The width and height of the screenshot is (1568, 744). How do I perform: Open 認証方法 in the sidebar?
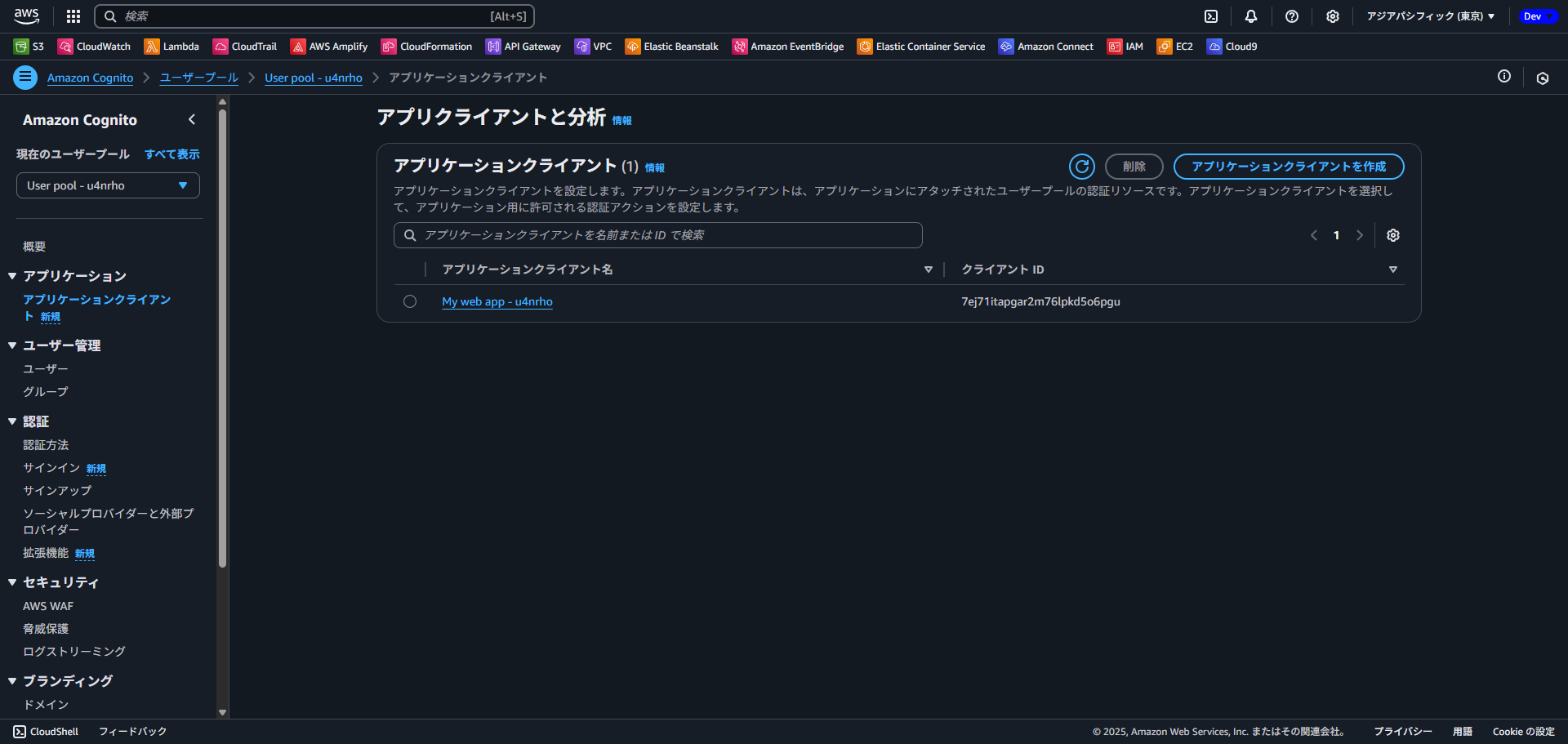(x=46, y=445)
